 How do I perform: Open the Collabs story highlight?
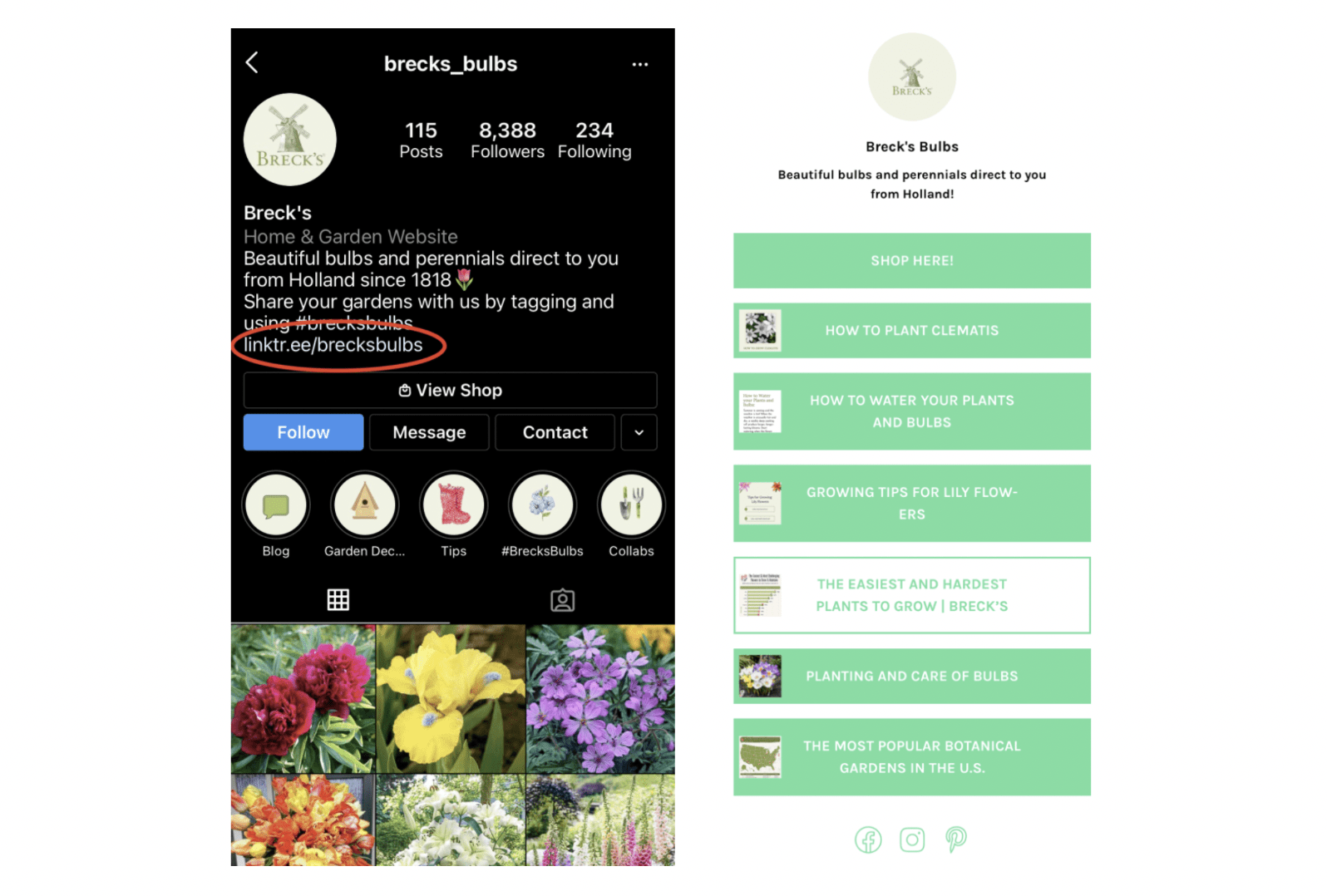click(x=631, y=505)
